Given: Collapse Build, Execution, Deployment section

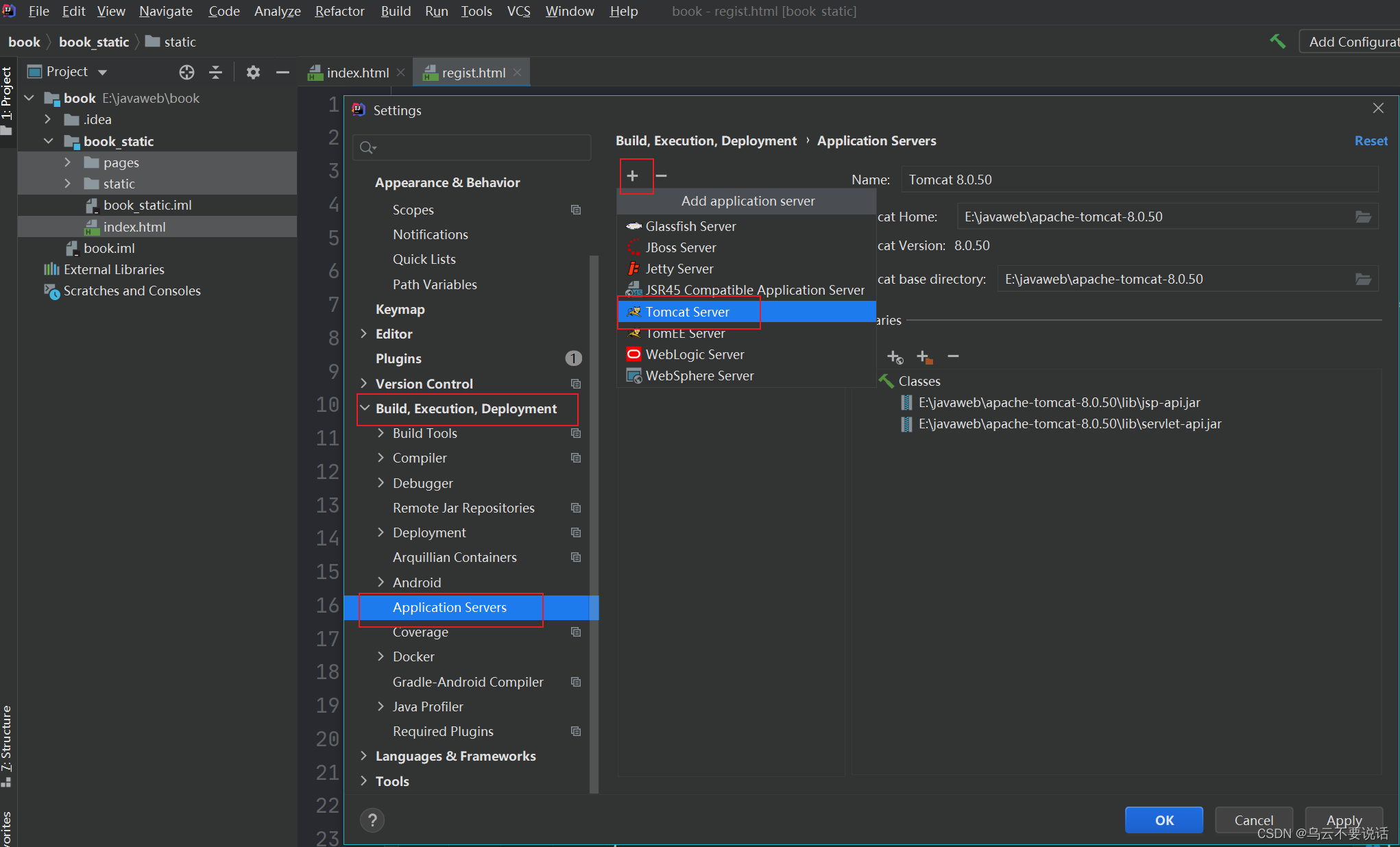Looking at the screenshot, I should point(365,408).
